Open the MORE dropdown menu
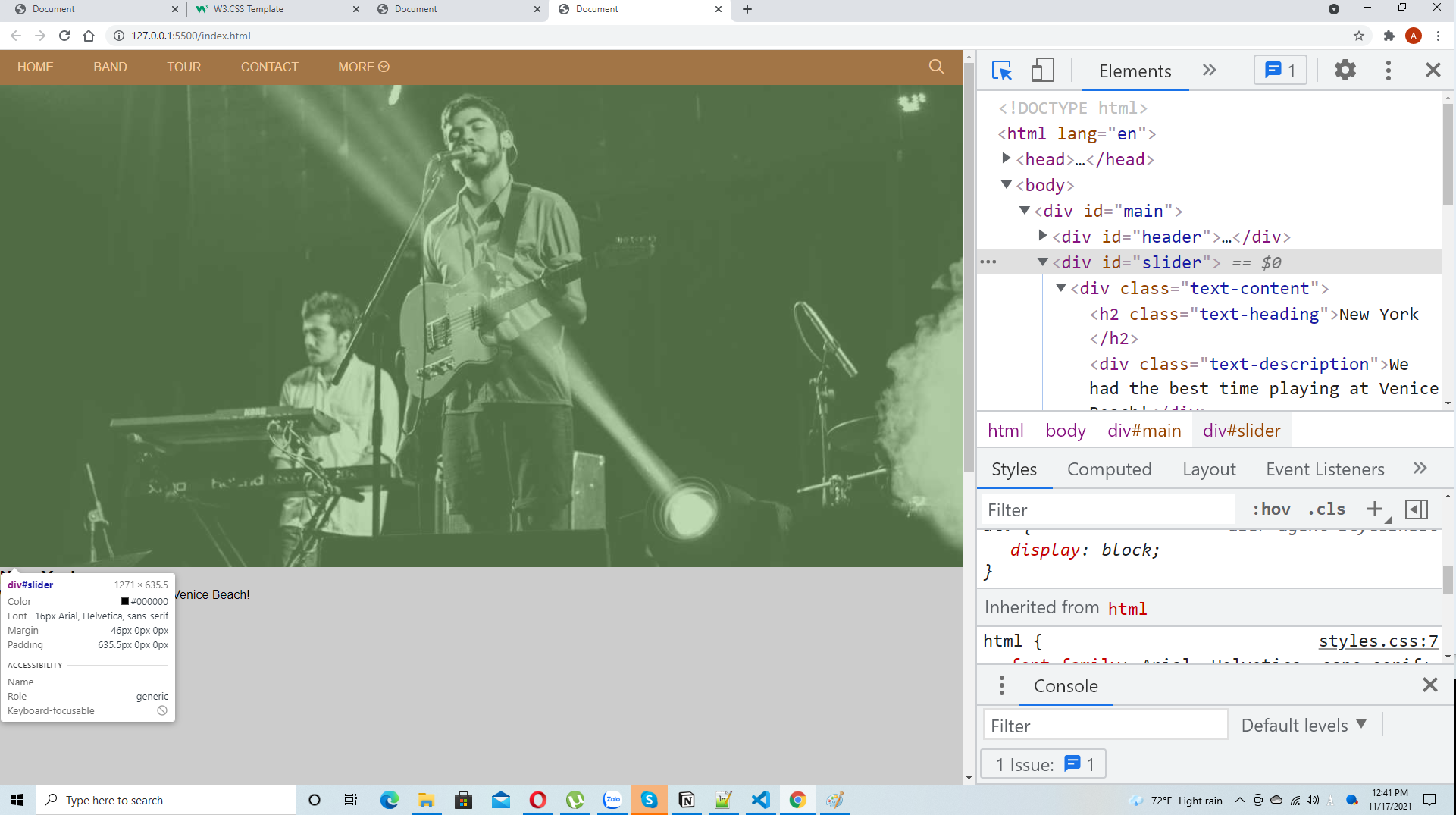Image resolution: width=1456 pixels, height=815 pixels. pos(363,67)
